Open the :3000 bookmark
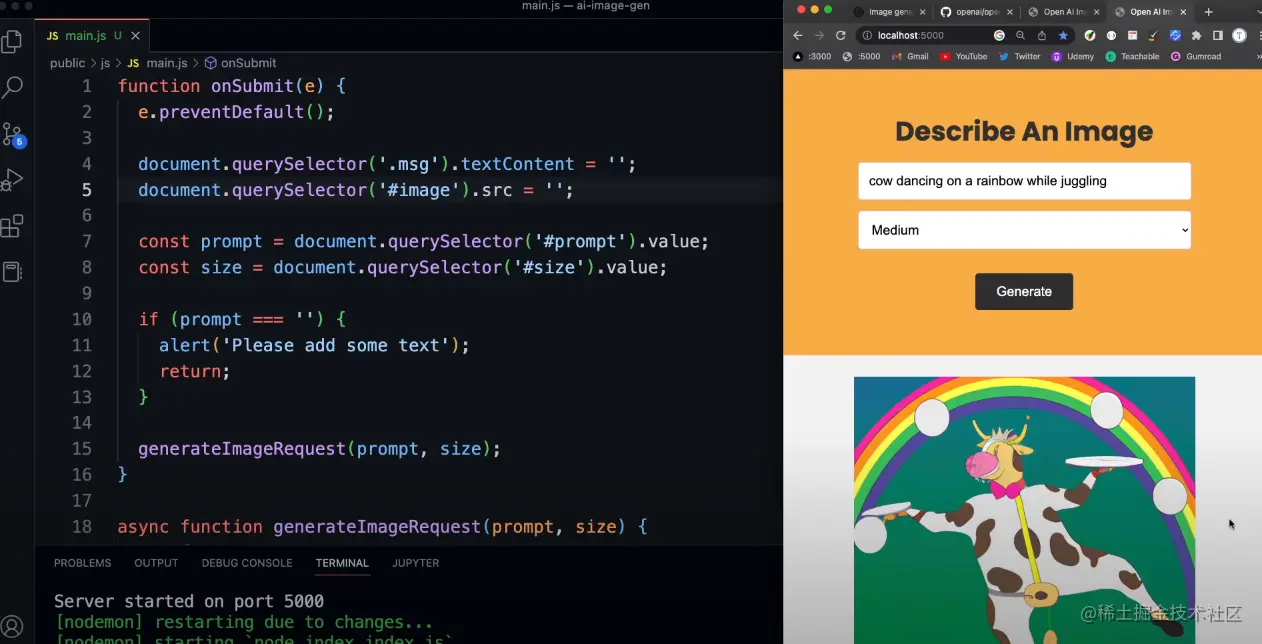The image size is (1262, 644). click(x=812, y=56)
